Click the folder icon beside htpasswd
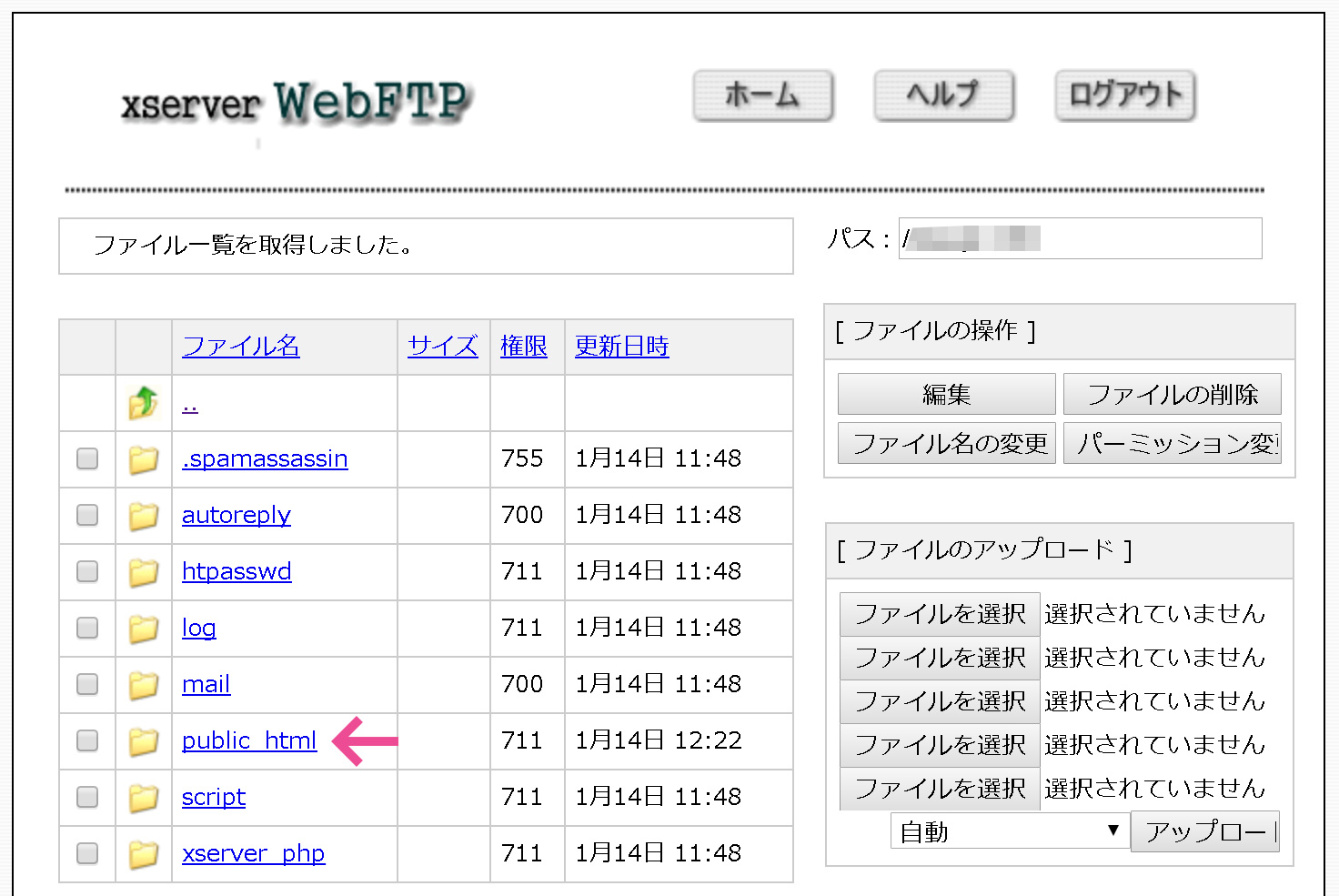1339x896 pixels. 143,572
